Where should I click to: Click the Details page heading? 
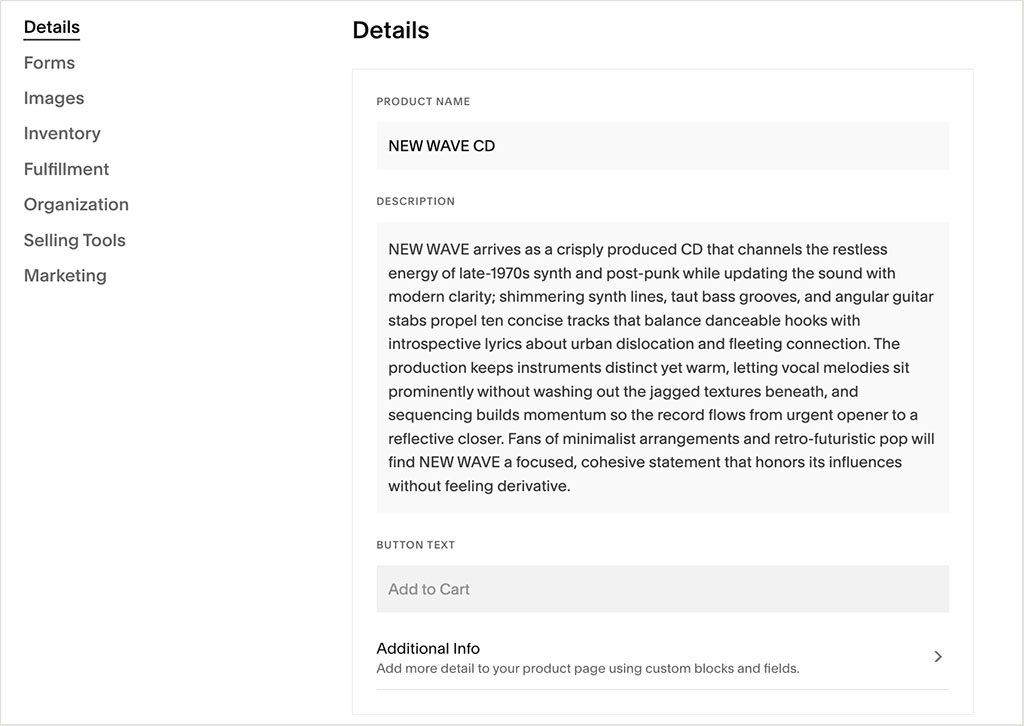[x=389, y=30]
